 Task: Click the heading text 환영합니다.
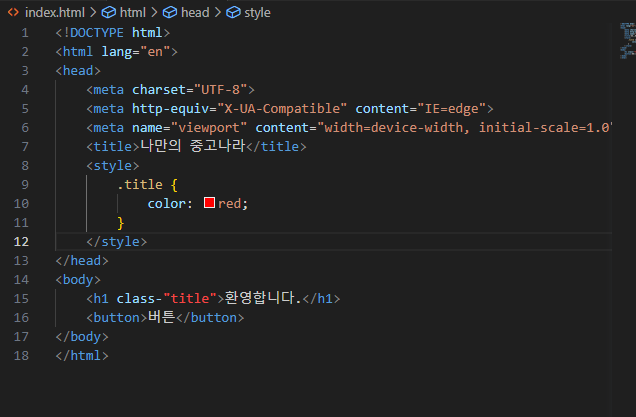263,298
